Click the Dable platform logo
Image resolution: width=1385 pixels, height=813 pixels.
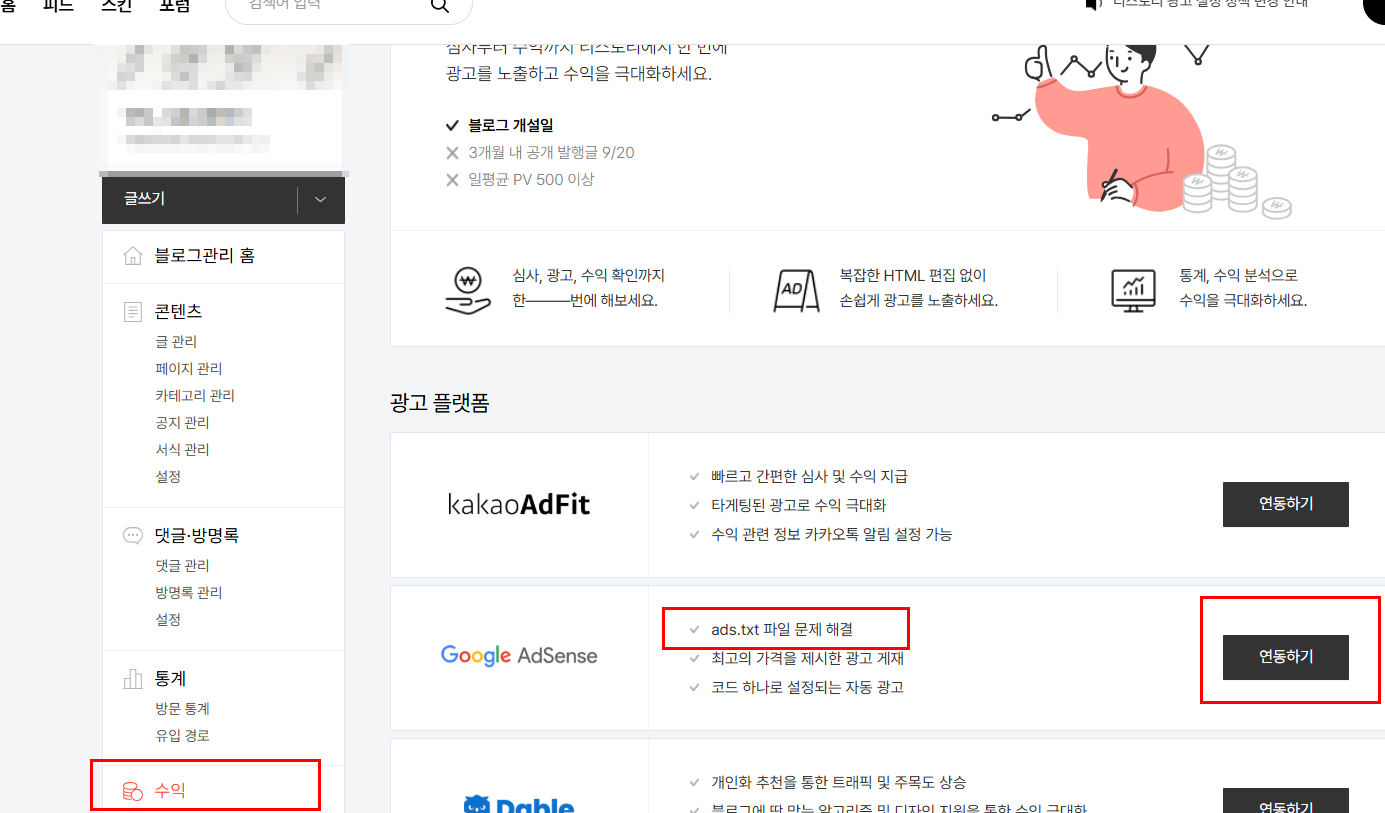point(520,805)
